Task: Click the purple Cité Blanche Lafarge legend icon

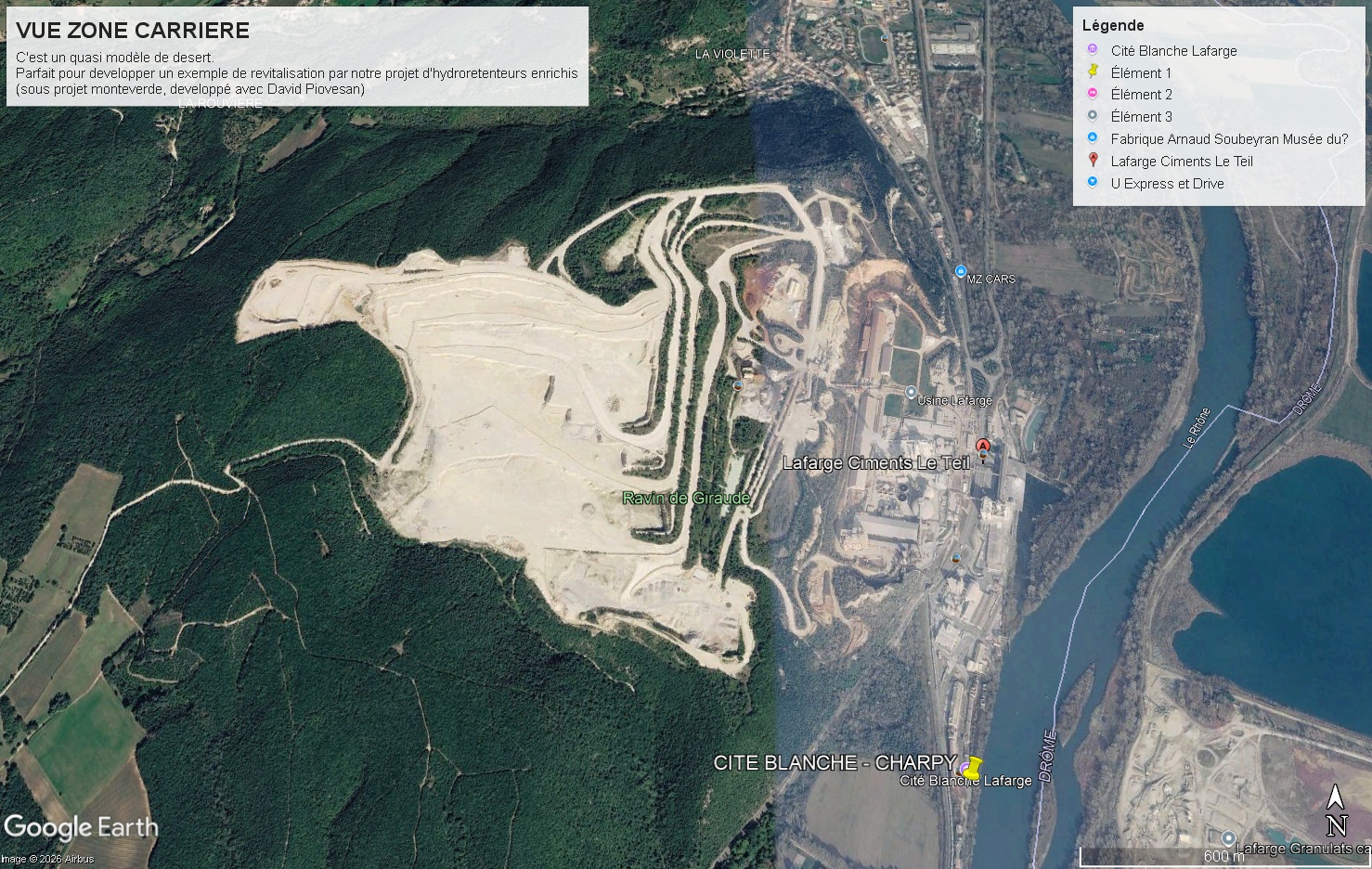Action: pos(1093,49)
